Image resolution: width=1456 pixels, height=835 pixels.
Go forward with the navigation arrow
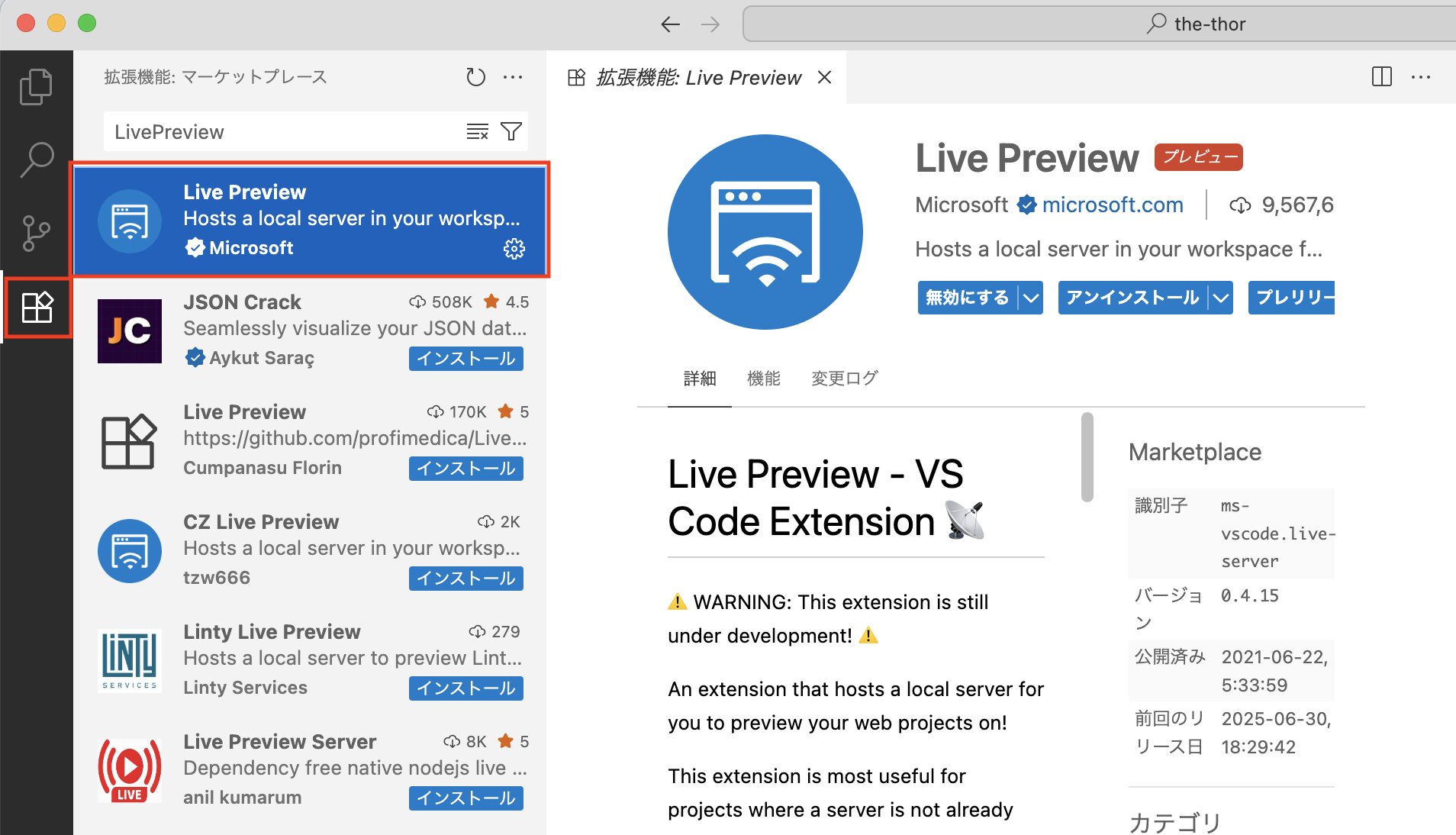(710, 24)
